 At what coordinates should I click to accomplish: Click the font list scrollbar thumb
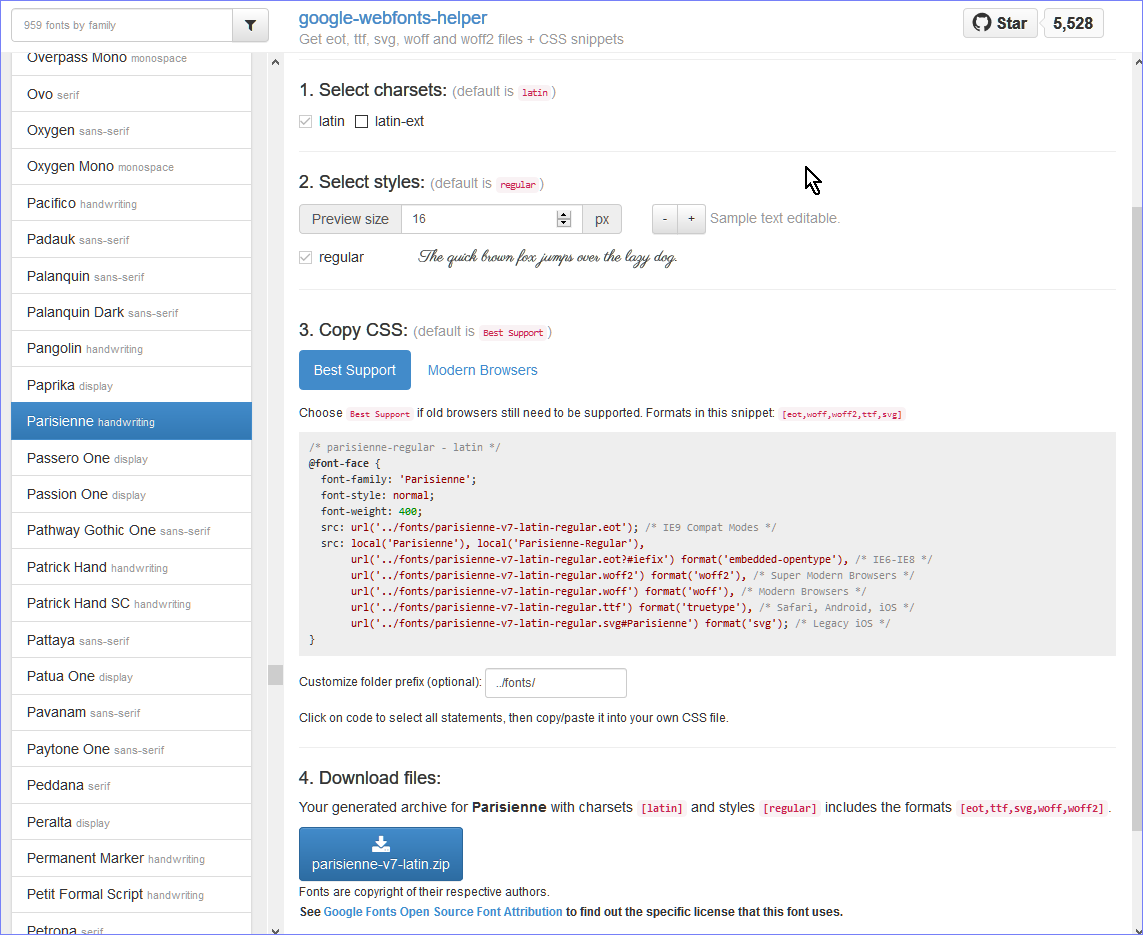point(275,675)
